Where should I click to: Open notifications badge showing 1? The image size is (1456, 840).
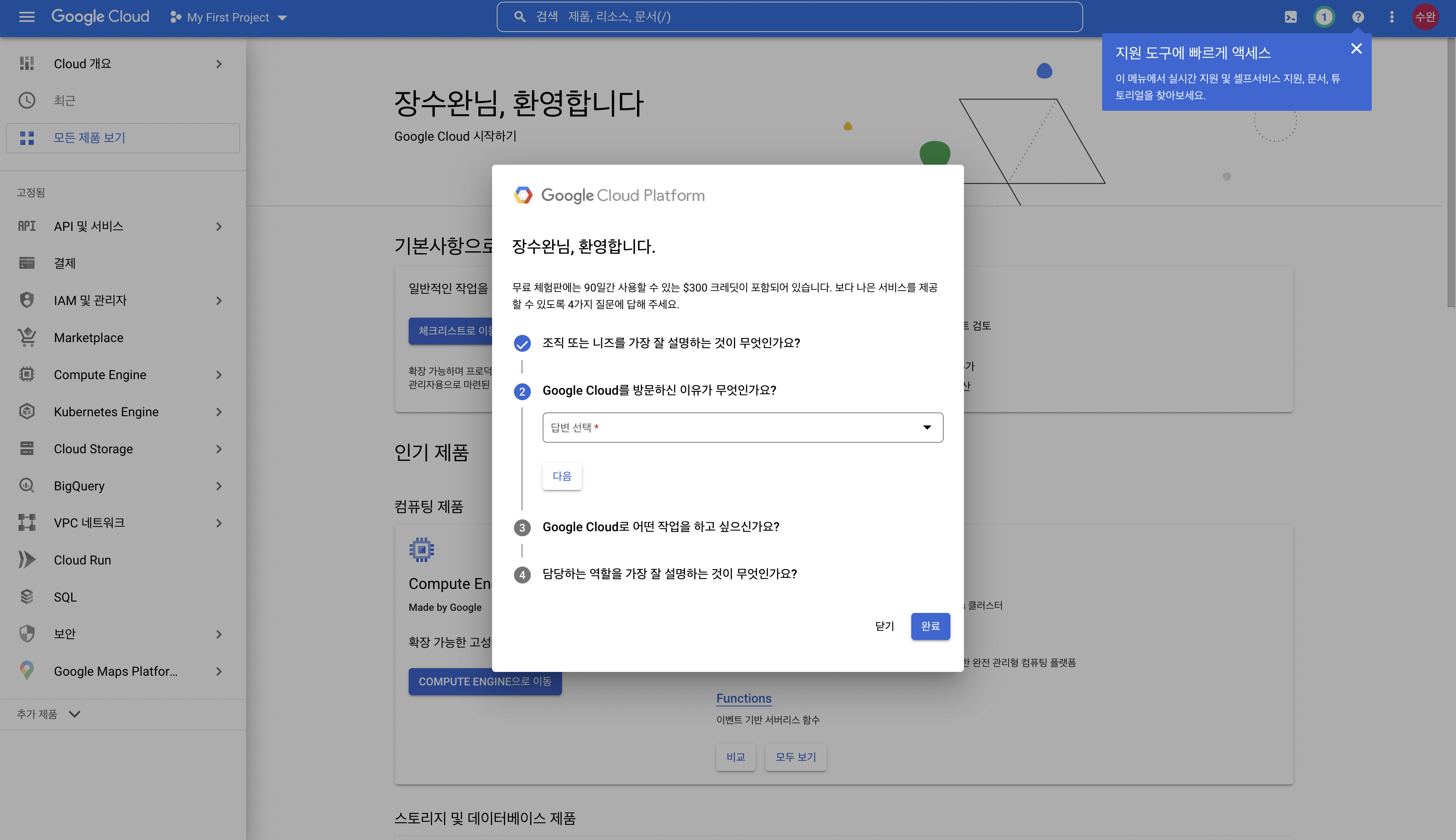point(1324,17)
